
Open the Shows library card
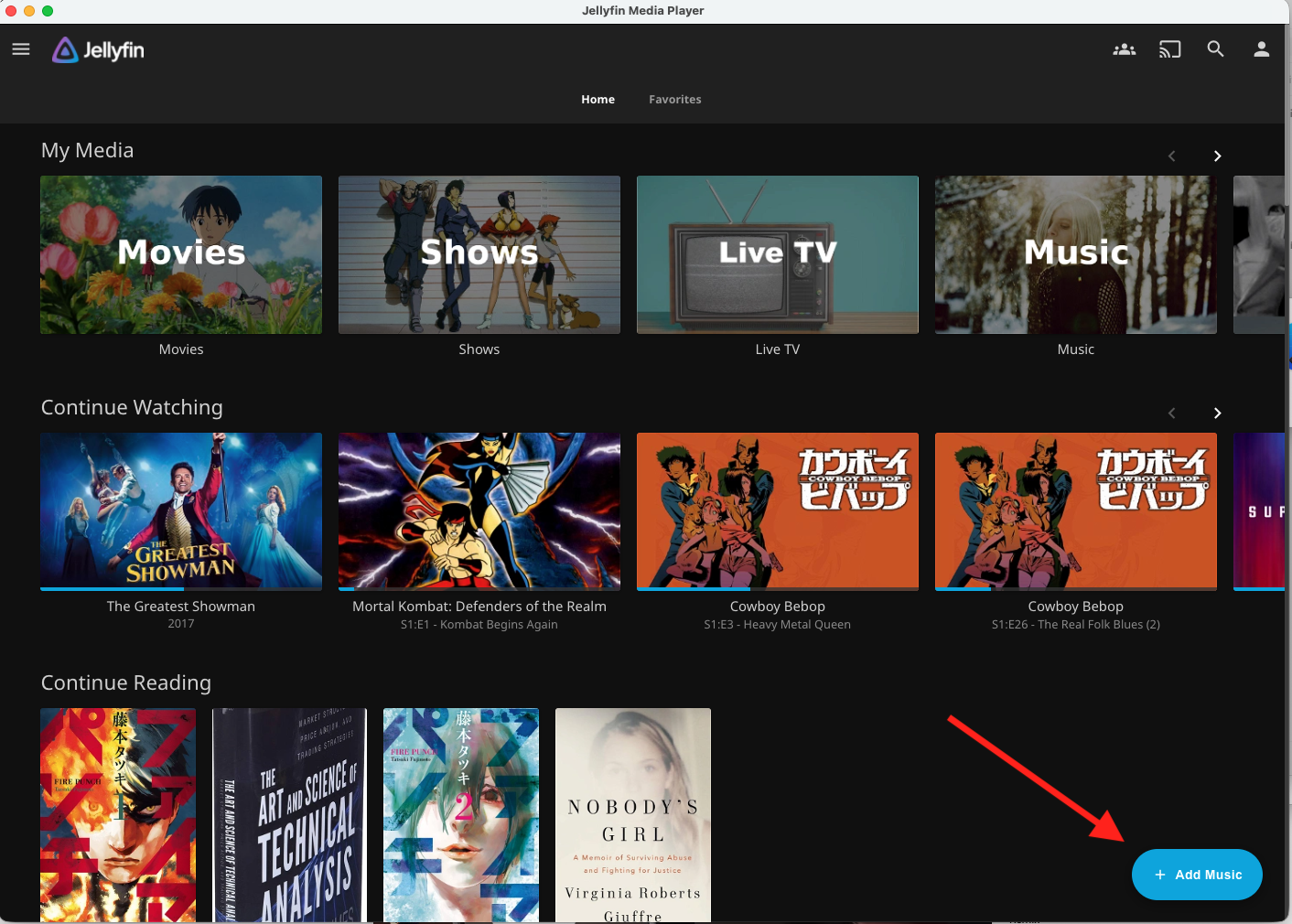(x=479, y=254)
